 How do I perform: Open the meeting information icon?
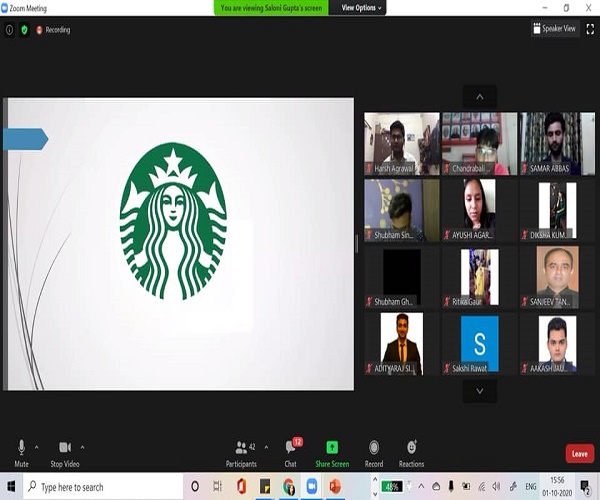(9, 30)
